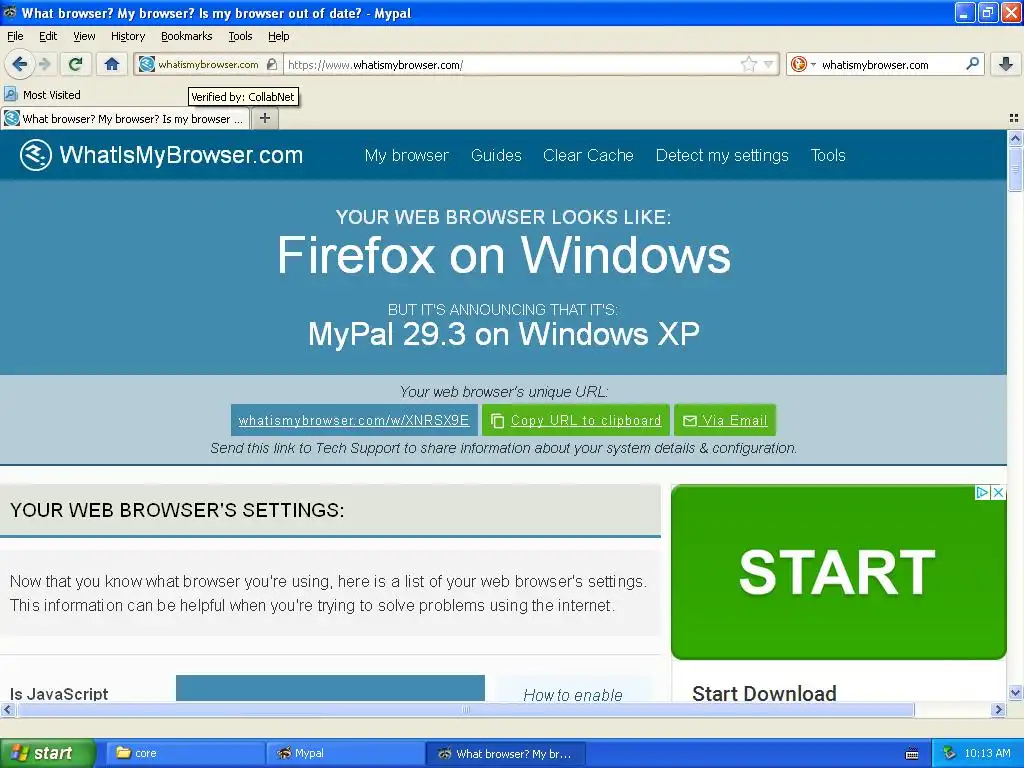This screenshot has height=768, width=1024.
Task: Open the Bookmarks menu
Action: (186, 36)
